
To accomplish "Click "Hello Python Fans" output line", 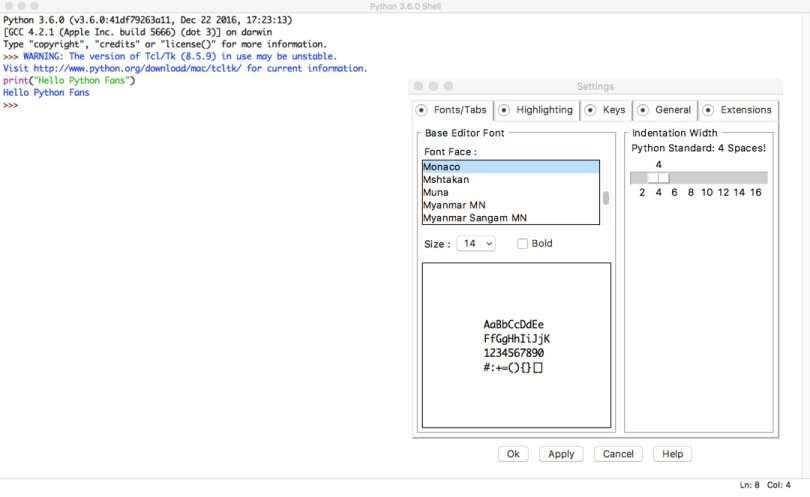I will click(46, 92).
